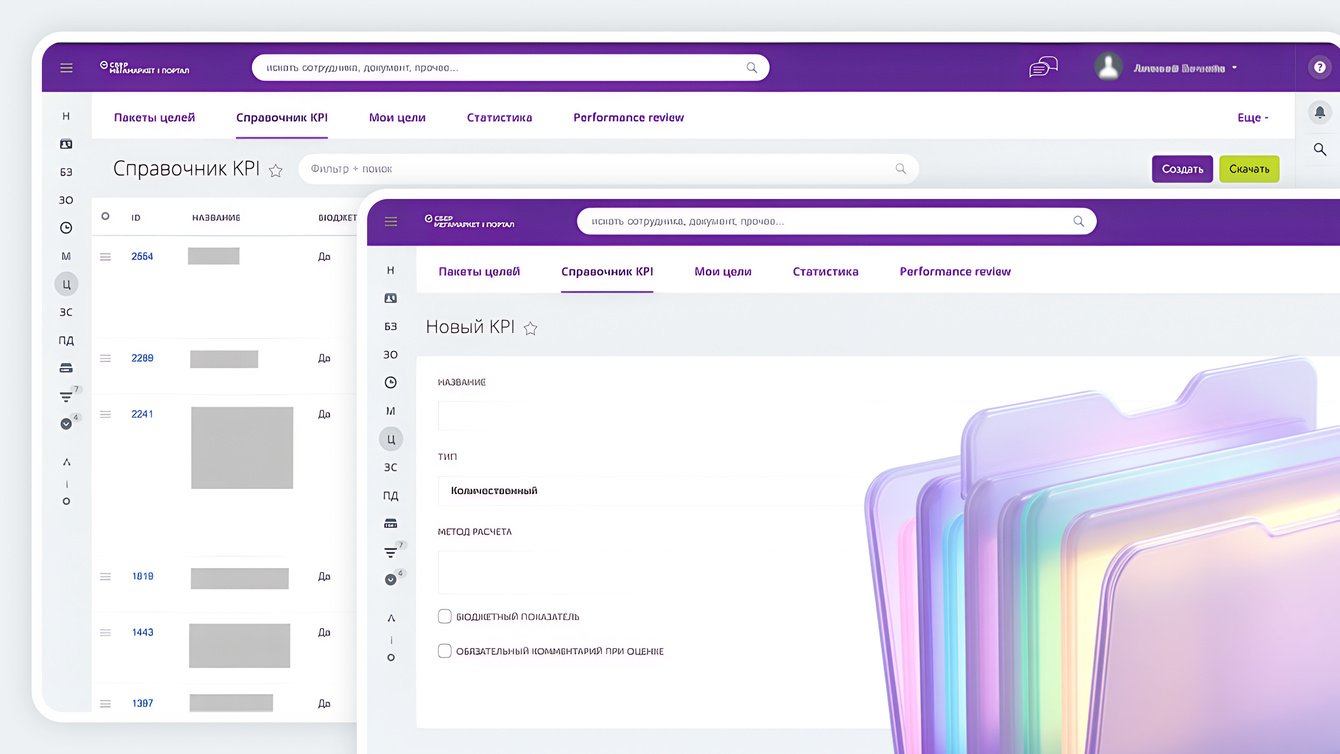1340x754 pixels.
Task: Click the clock icon in front sidebar
Action: (391, 382)
